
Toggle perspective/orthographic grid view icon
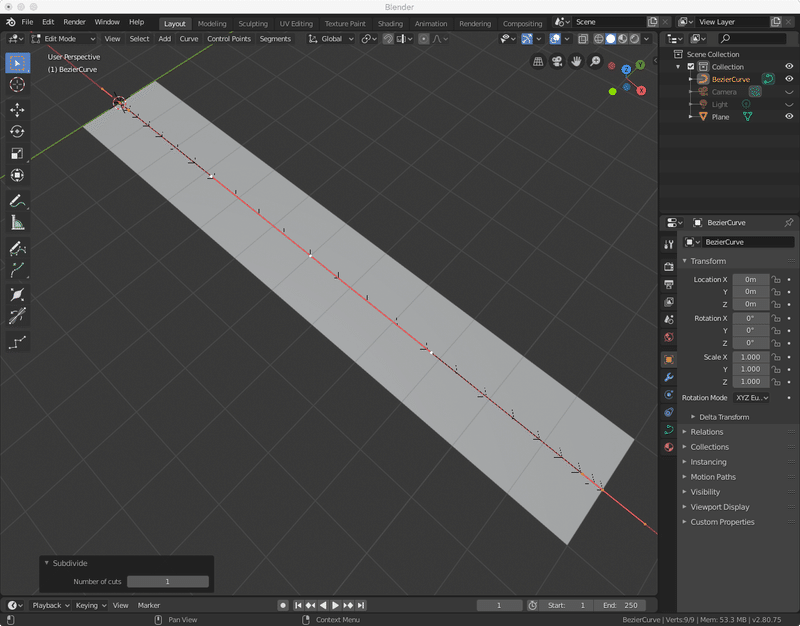click(x=538, y=62)
